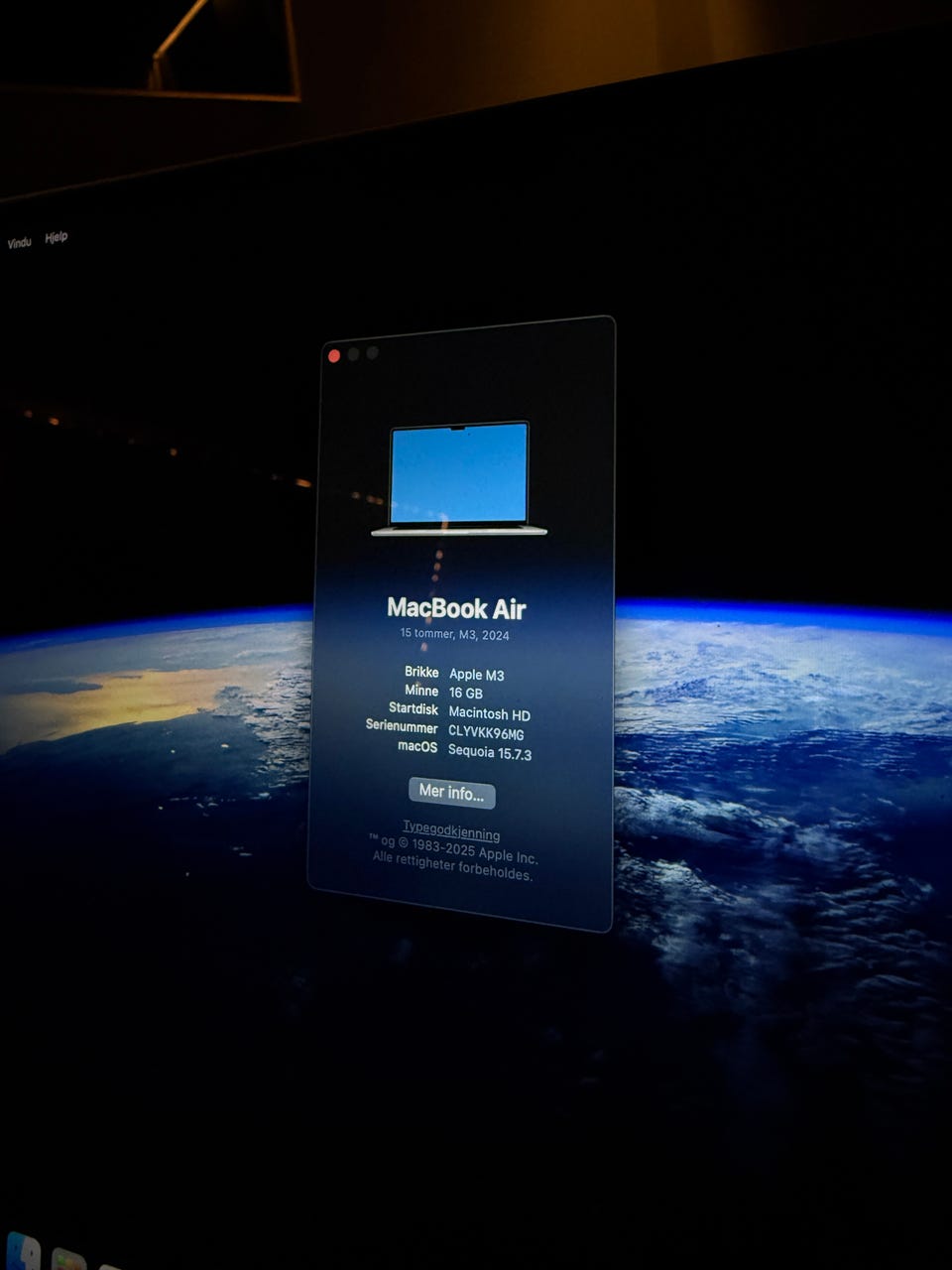Click the Serienummer label
Viewport: 952px width, 1270px height.
pos(402,726)
